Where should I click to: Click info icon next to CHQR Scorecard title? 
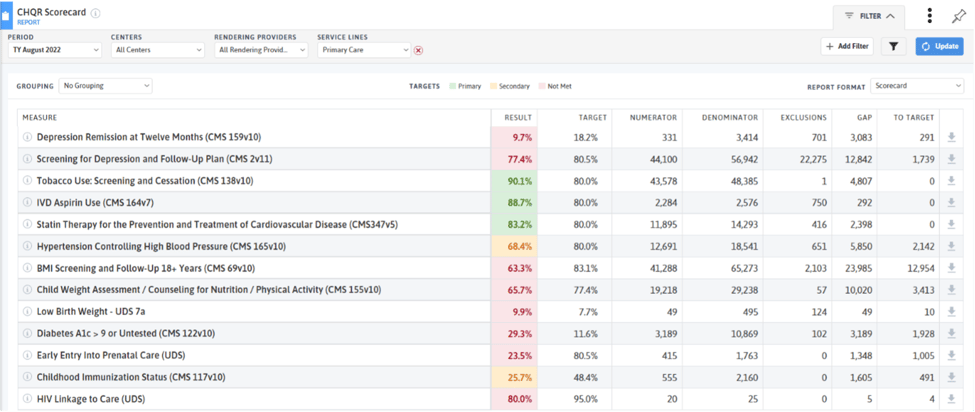(96, 13)
